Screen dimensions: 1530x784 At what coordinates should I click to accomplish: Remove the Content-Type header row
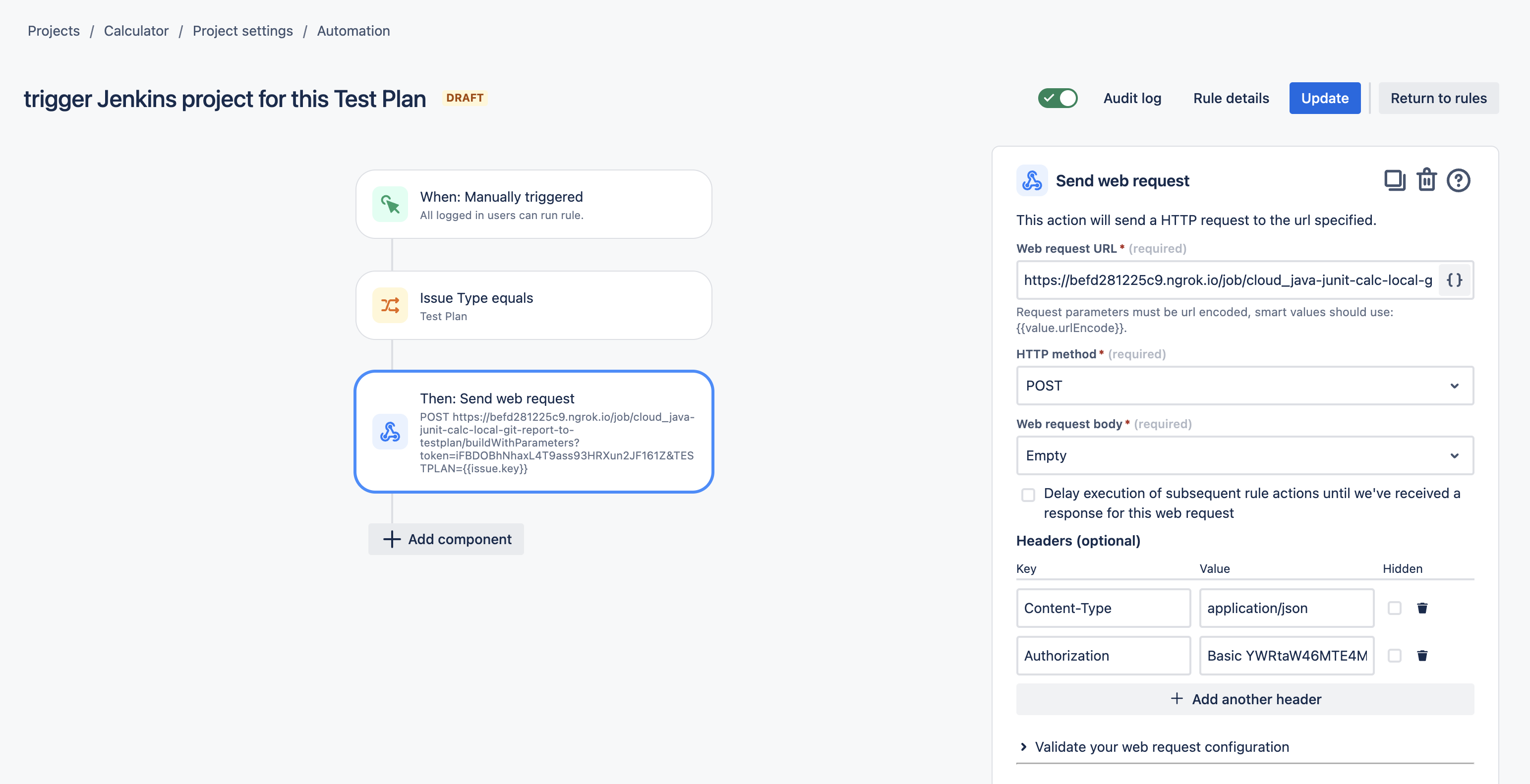pos(1422,608)
